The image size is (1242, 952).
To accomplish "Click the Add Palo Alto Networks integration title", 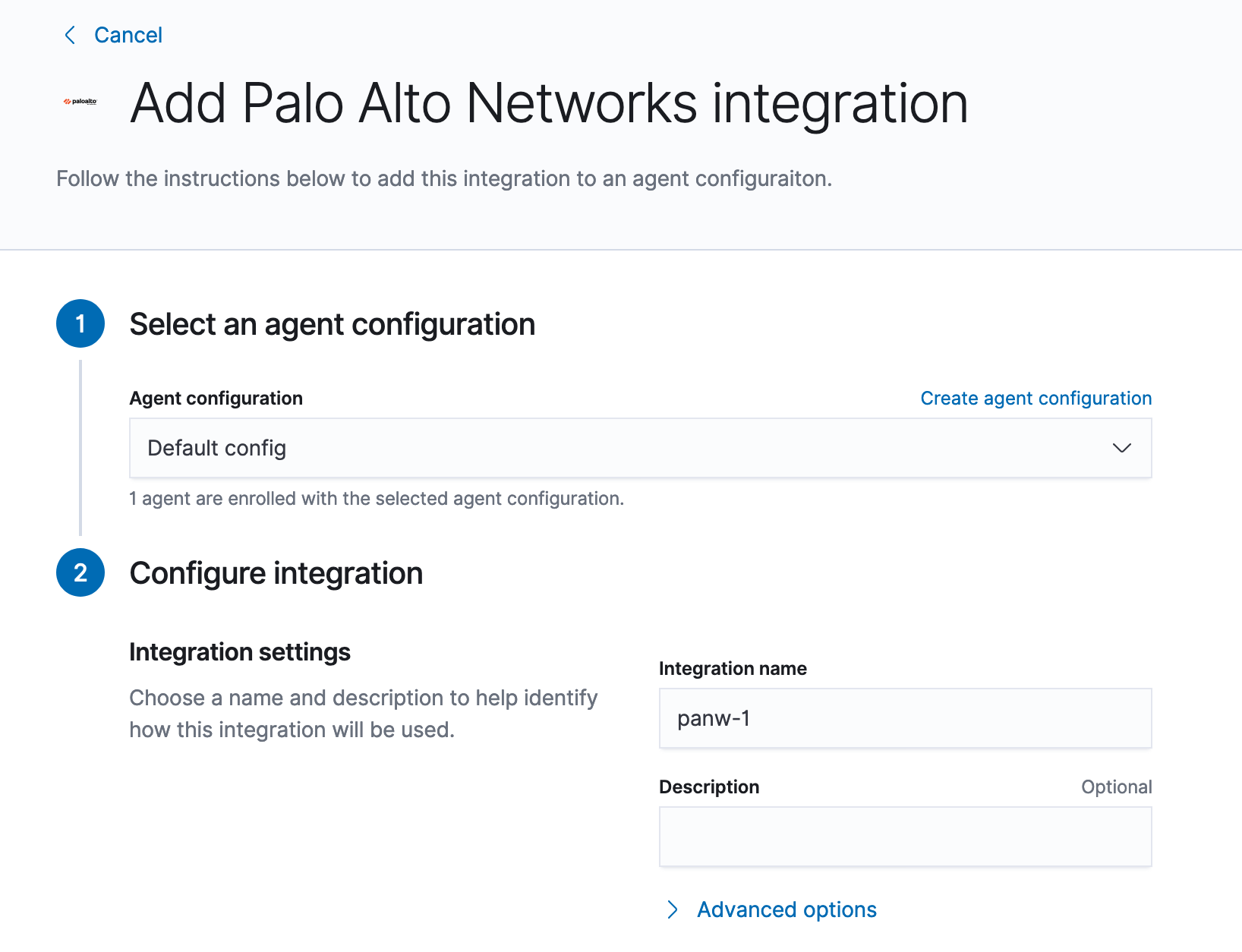I will pos(549,103).
